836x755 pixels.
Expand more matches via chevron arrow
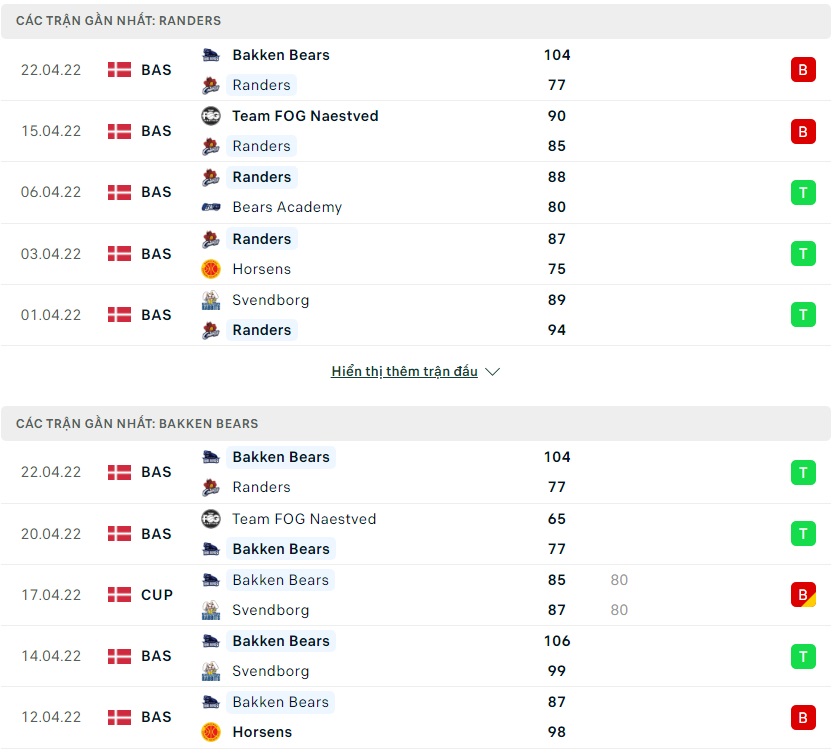click(493, 372)
